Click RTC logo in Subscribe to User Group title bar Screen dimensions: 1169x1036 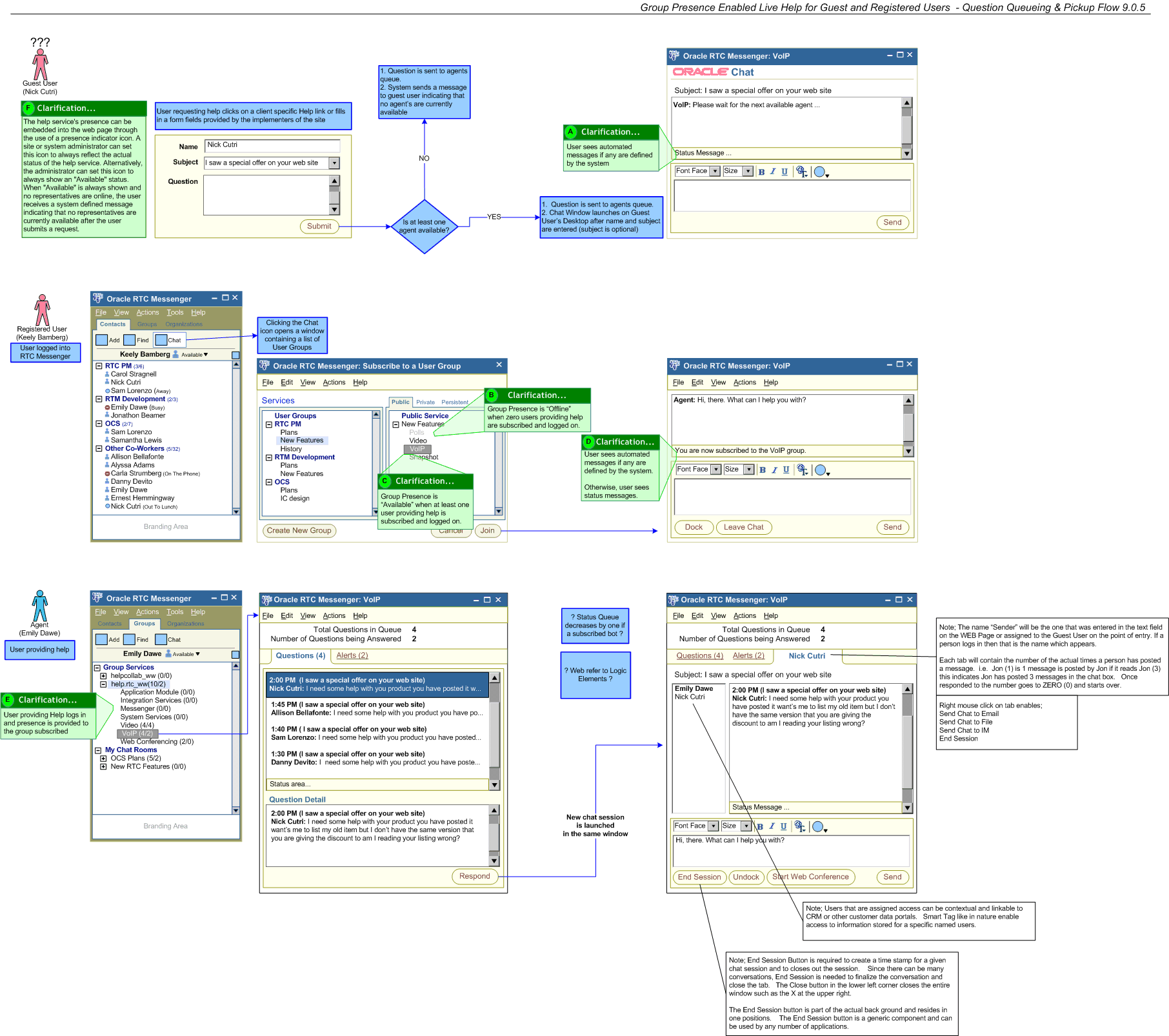tap(265, 366)
